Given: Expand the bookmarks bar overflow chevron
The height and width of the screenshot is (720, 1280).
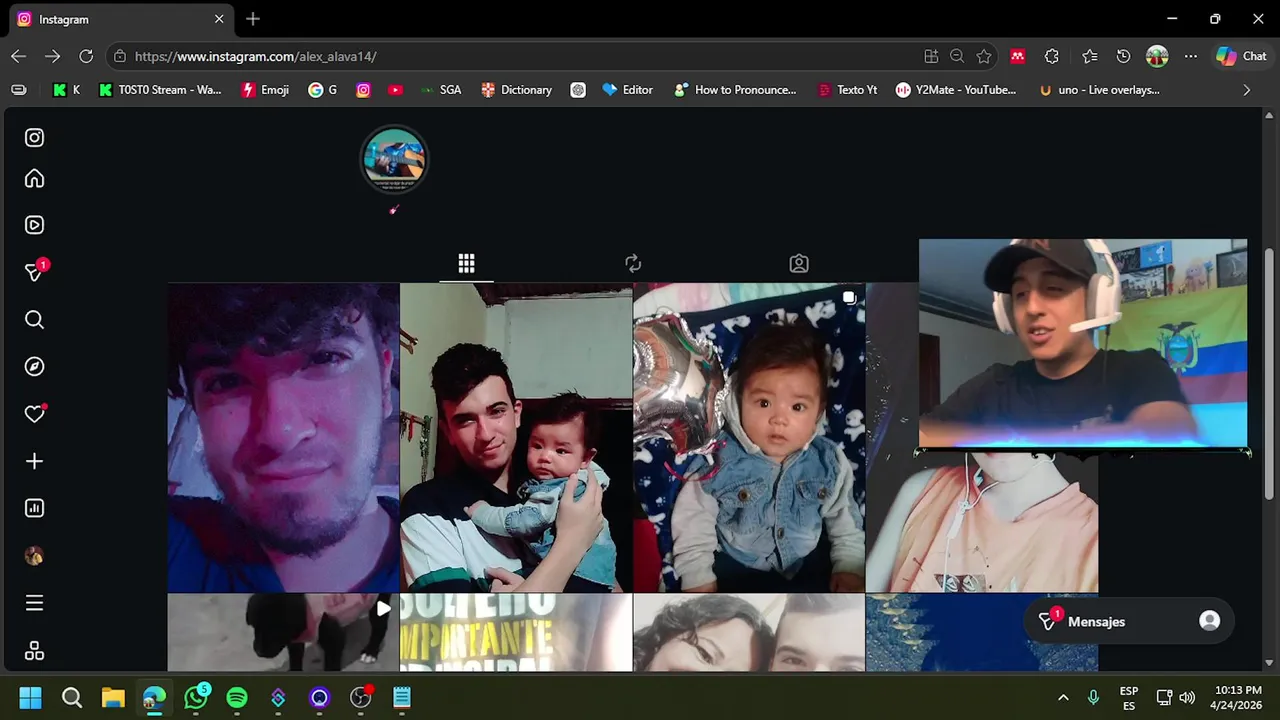Looking at the screenshot, I should tap(1246, 90).
